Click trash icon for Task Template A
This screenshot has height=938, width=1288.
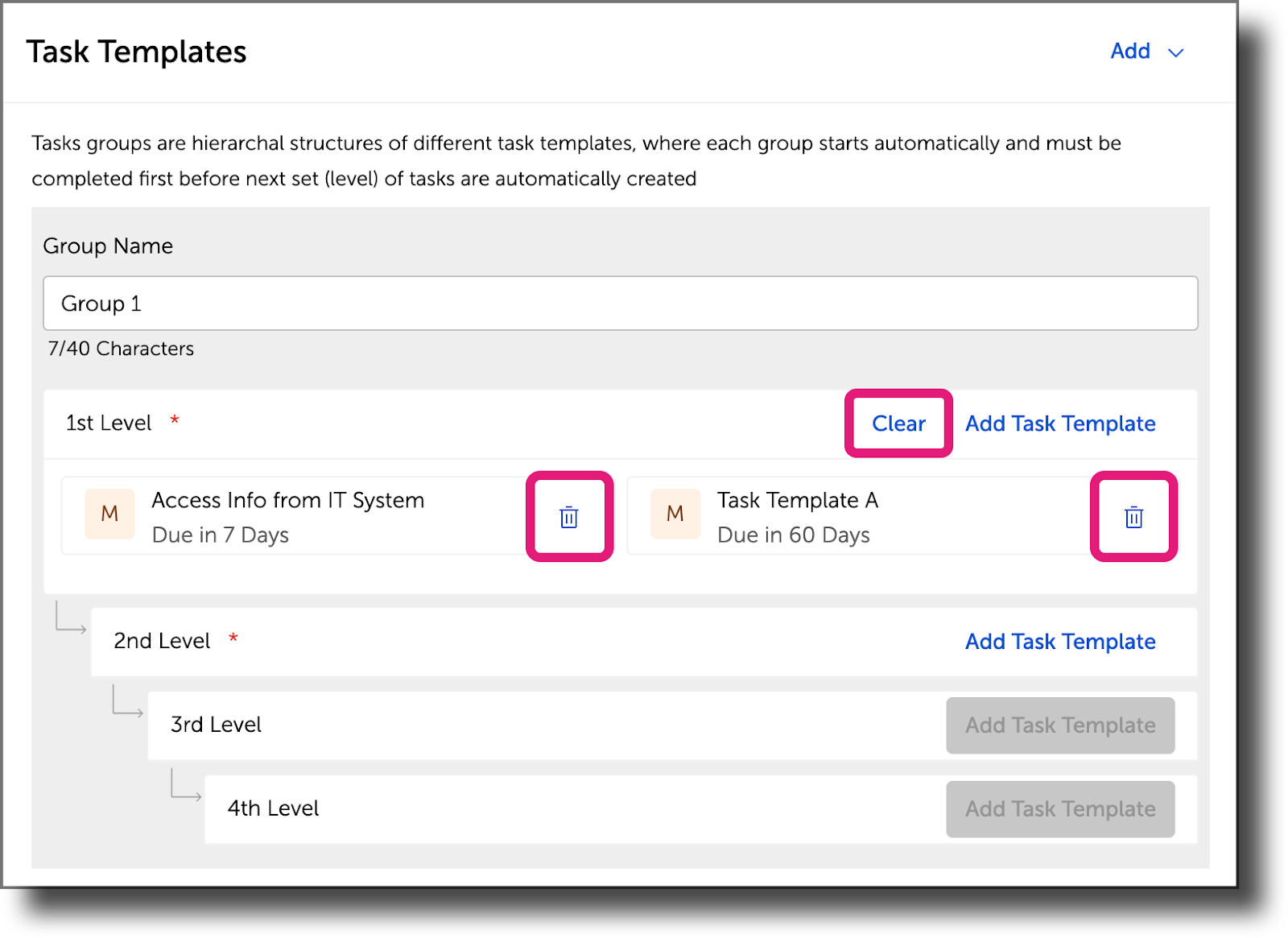1133,517
